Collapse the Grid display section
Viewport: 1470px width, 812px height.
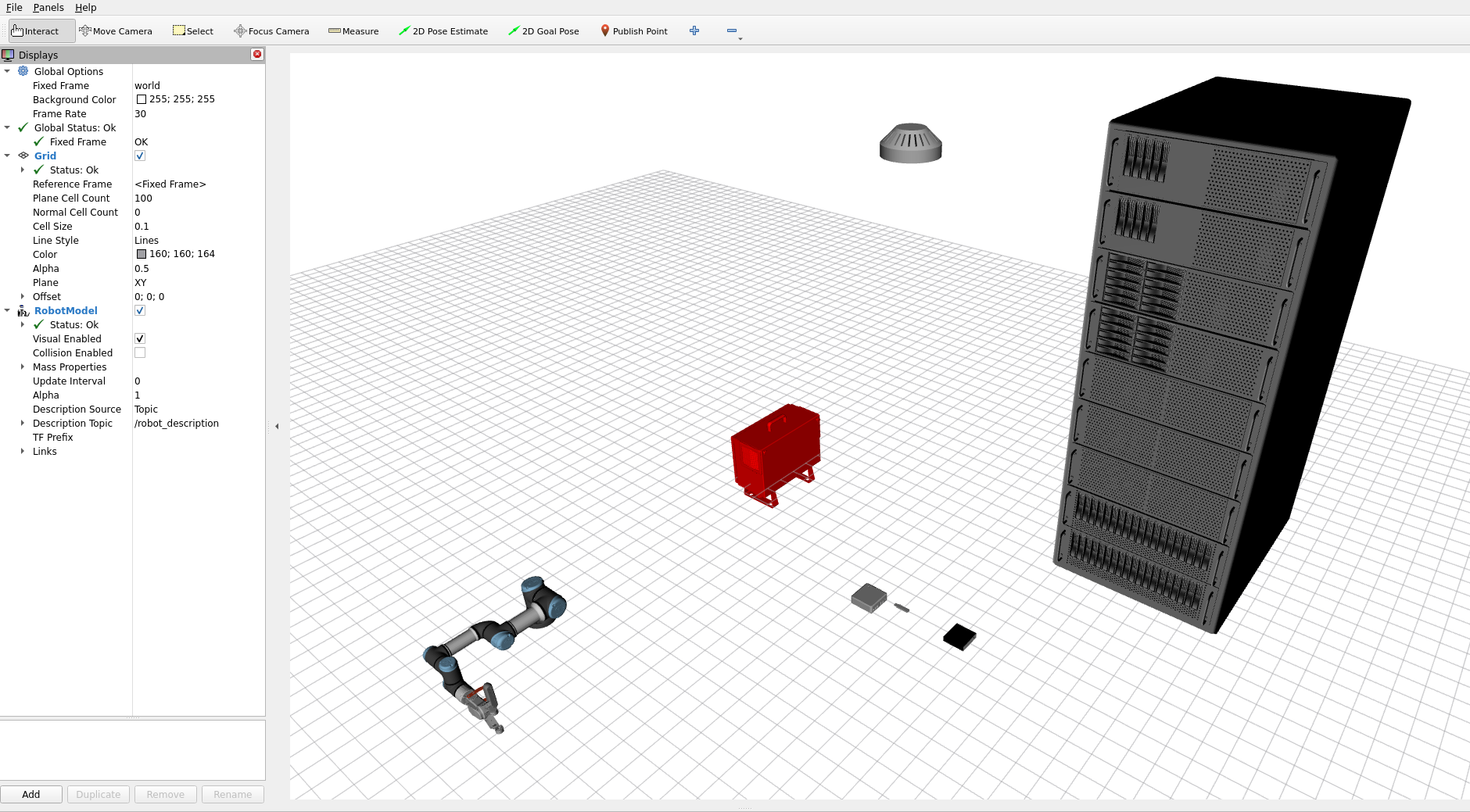point(7,156)
